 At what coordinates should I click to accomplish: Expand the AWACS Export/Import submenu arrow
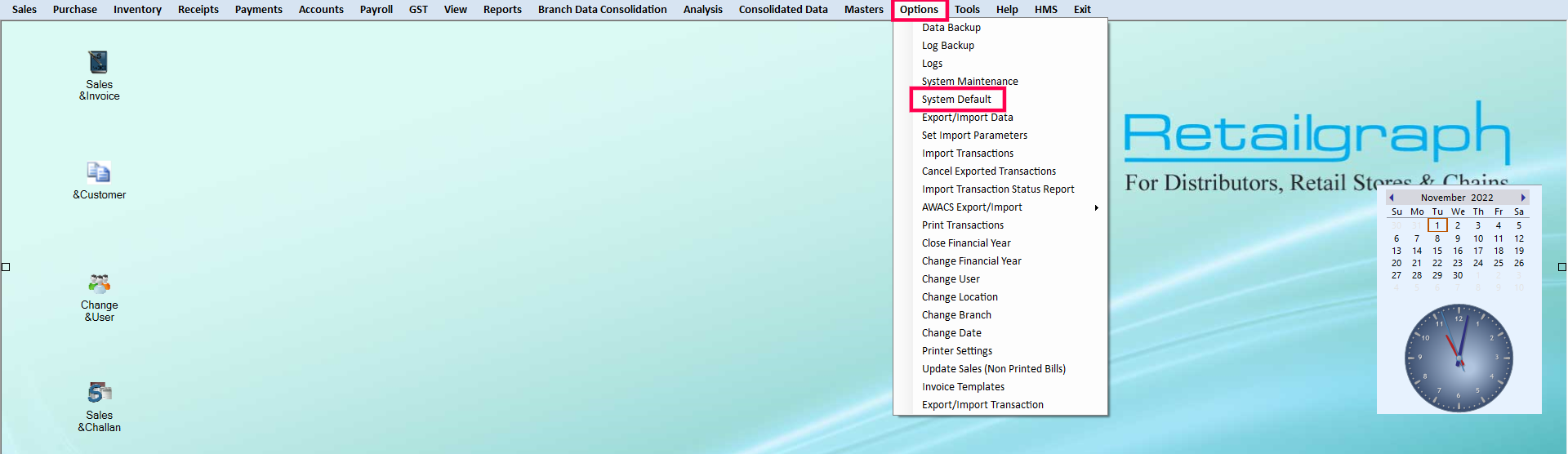coord(1096,207)
